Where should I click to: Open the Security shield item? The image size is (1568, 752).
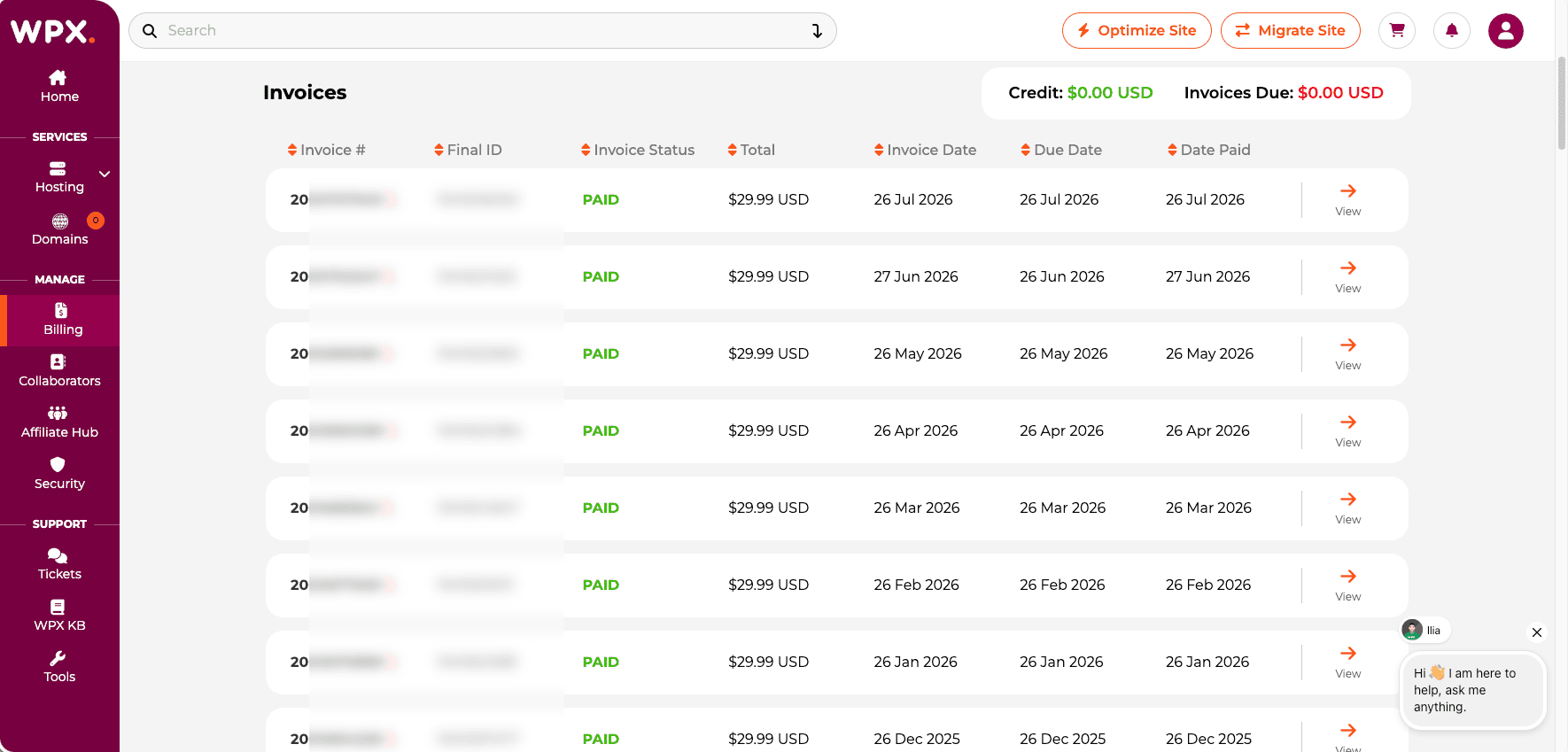point(59,474)
